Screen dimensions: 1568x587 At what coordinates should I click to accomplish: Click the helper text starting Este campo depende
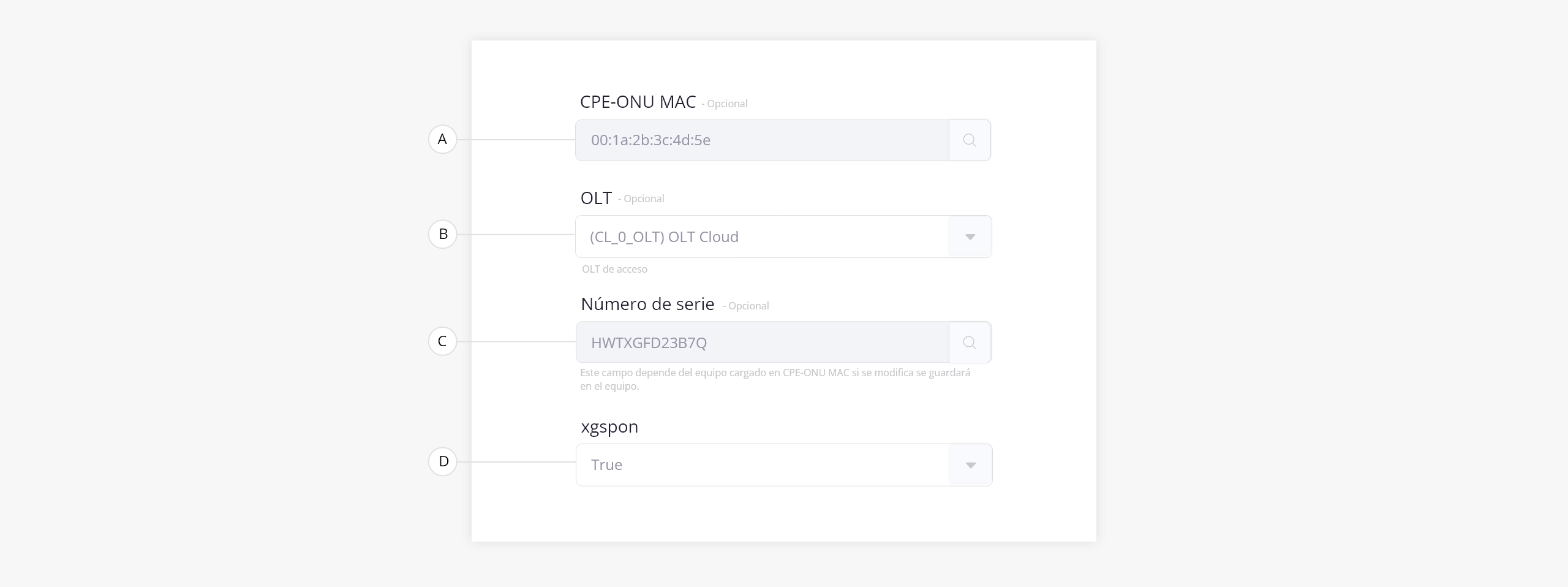(x=775, y=379)
